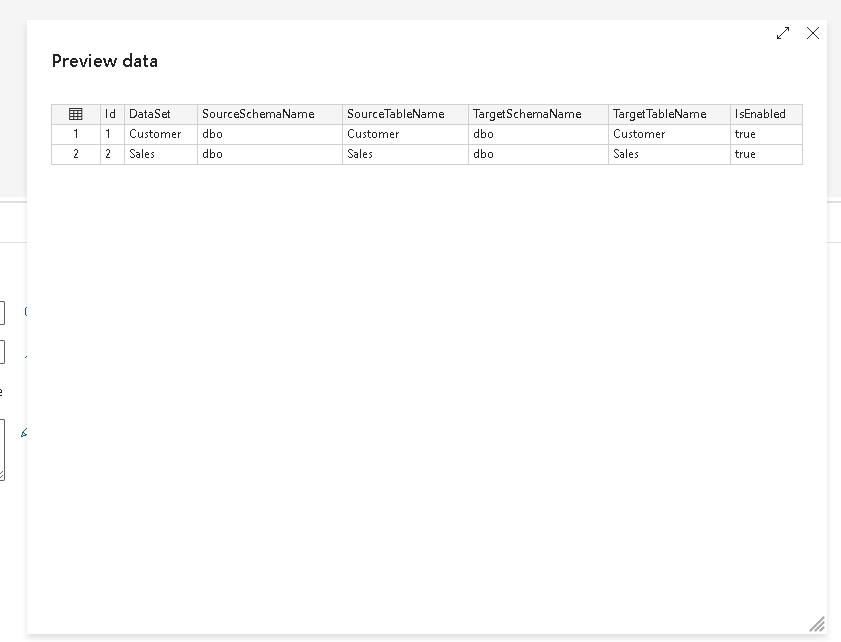This screenshot has width=841, height=642.
Task: Close the Preview data dialog
Action: 813,33
